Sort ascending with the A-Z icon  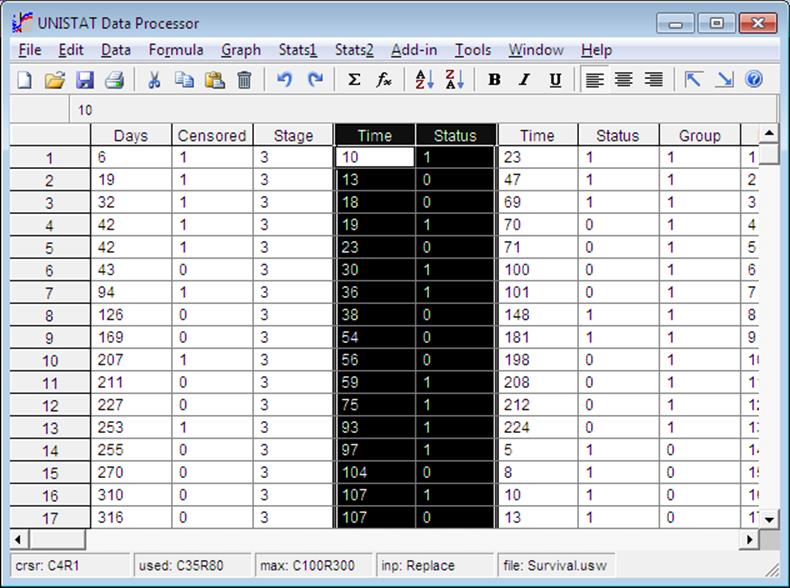tap(424, 80)
